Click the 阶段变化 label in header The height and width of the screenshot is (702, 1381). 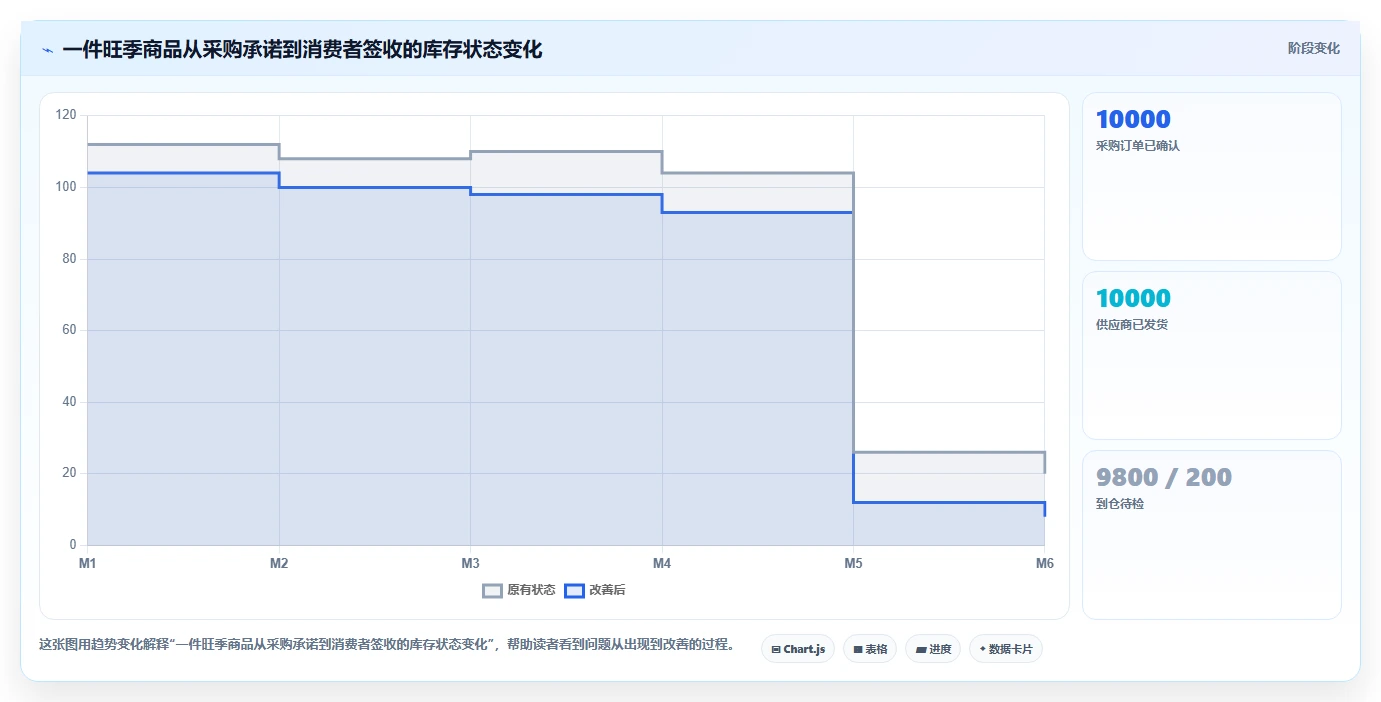click(x=1313, y=48)
